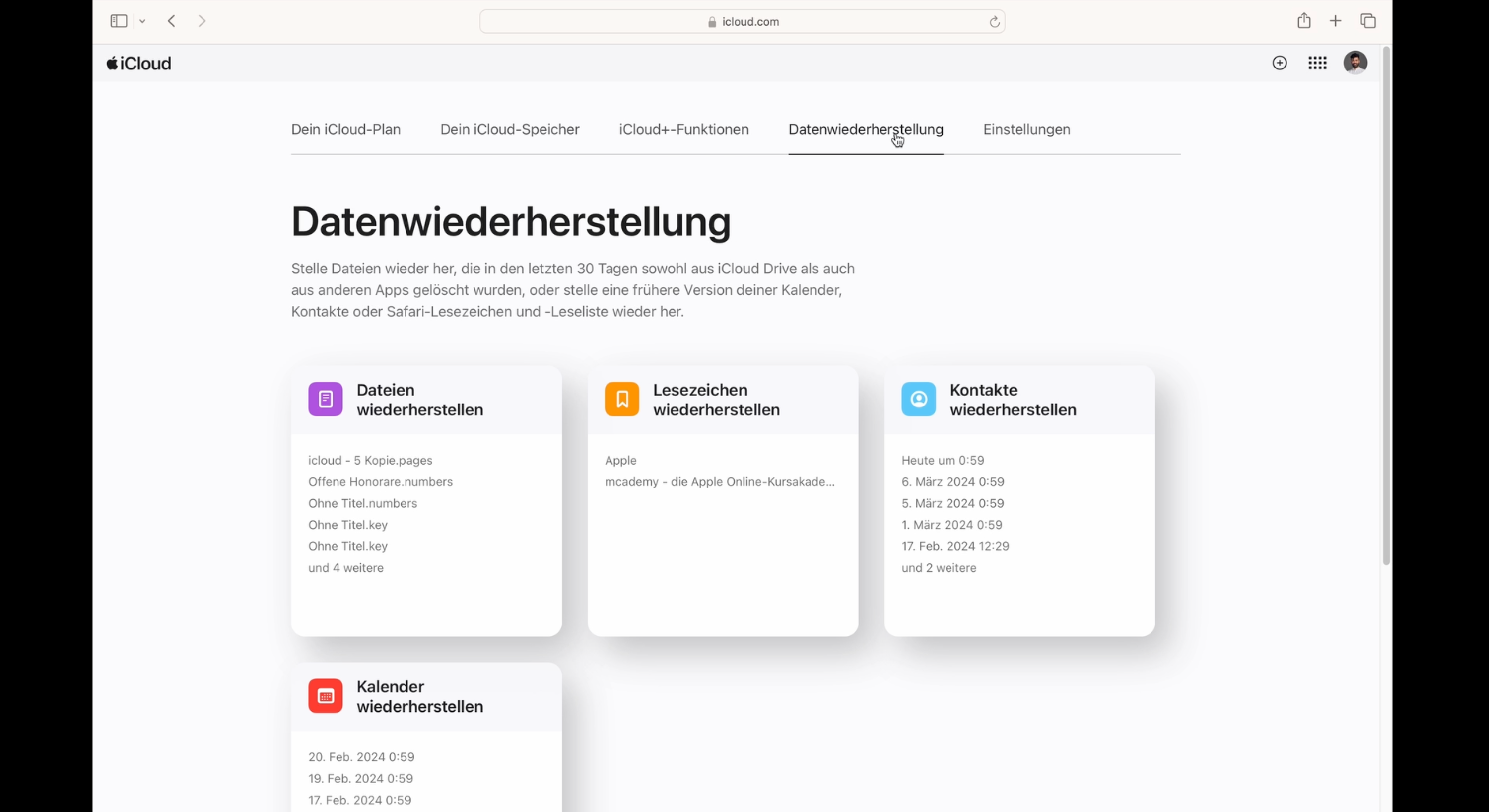Open the sidebar chevron dropdown
This screenshot has width=1489, height=812.
[x=142, y=21]
